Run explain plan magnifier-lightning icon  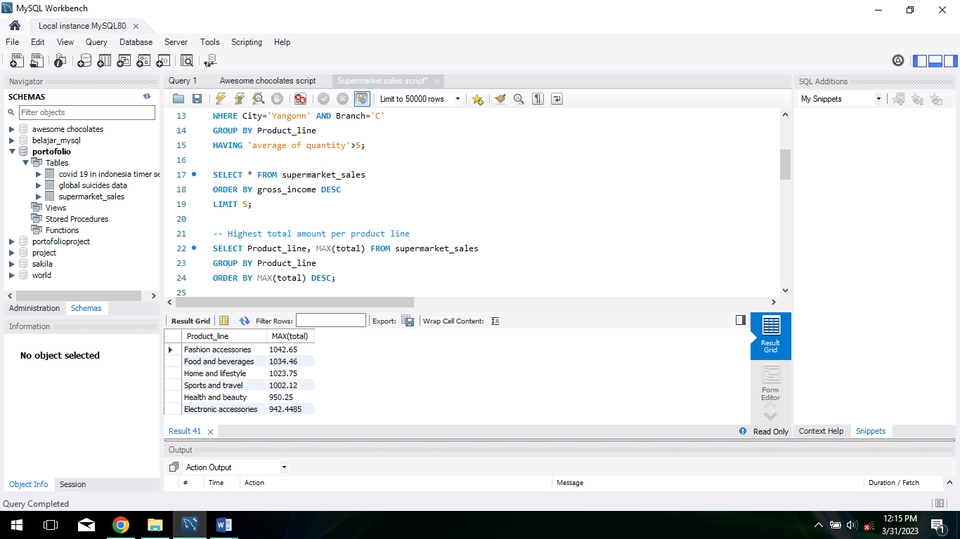pos(258,99)
